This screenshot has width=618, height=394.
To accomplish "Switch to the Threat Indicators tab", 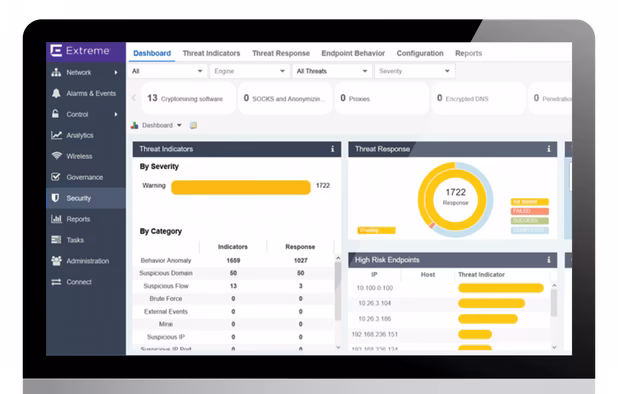I will [x=211, y=53].
